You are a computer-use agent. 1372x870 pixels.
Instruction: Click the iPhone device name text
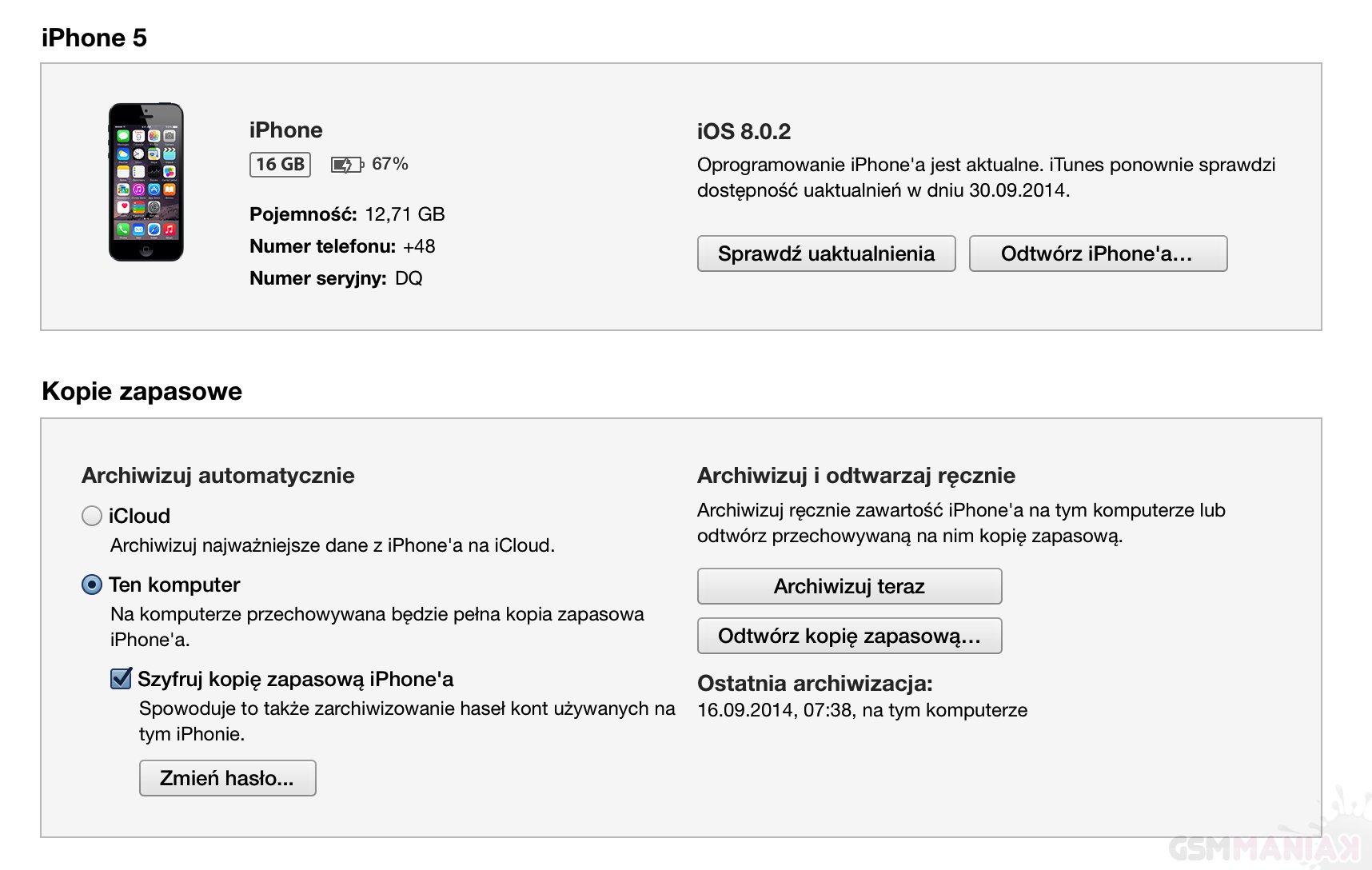285,130
